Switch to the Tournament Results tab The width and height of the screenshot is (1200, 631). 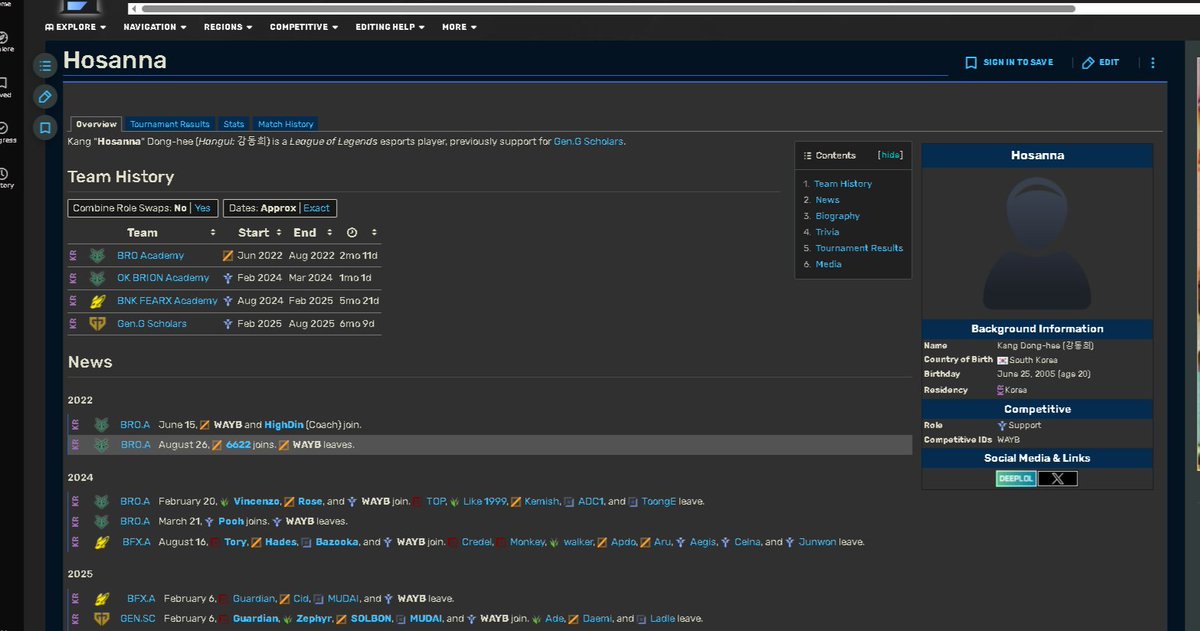coord(170,124)
